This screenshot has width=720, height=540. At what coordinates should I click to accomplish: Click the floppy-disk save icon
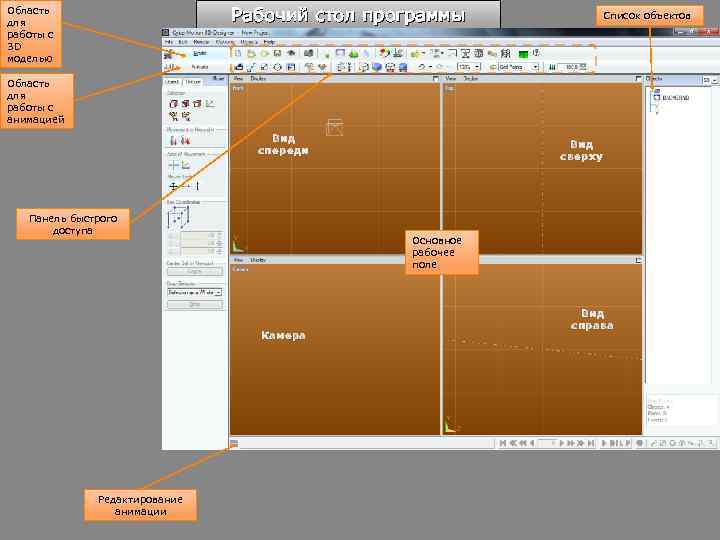[x=277, y=53]
